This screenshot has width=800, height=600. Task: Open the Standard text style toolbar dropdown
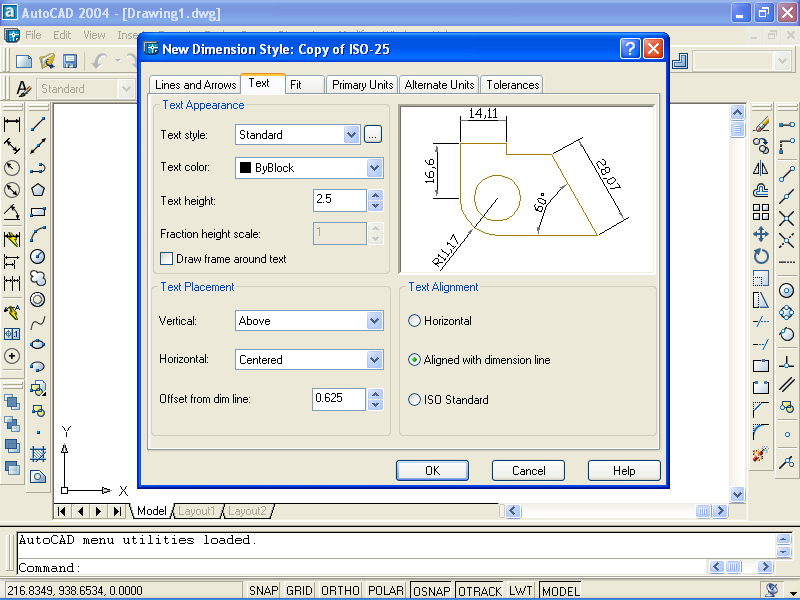pyautogui.click(x=126, y=89)
